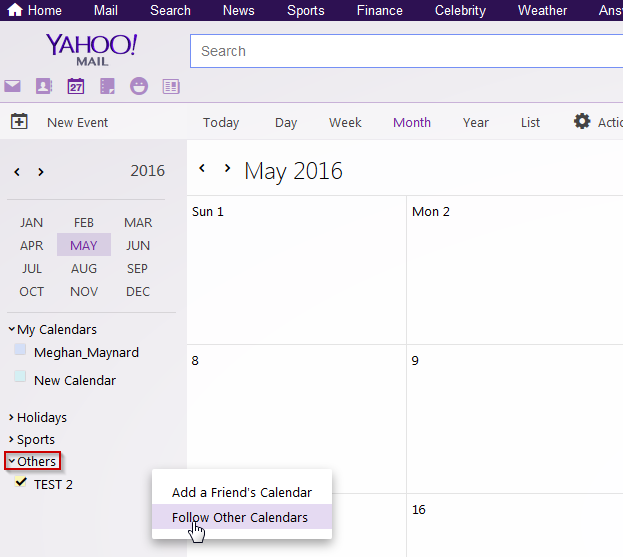The height and width of the screenshot is (557, 623).
Task: Expand the Holidays section
Action: tap(12, 417)
